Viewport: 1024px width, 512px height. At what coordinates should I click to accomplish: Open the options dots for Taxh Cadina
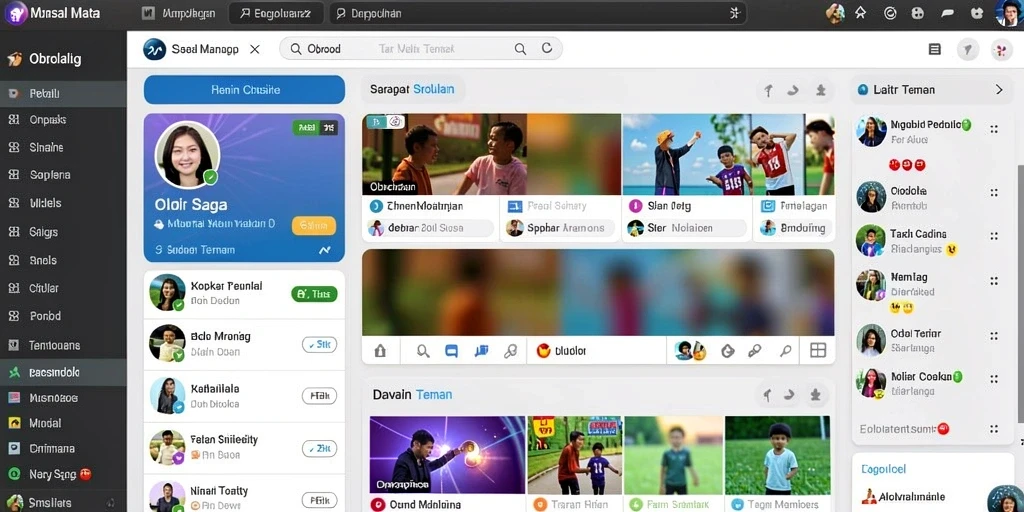coord(994,236)
